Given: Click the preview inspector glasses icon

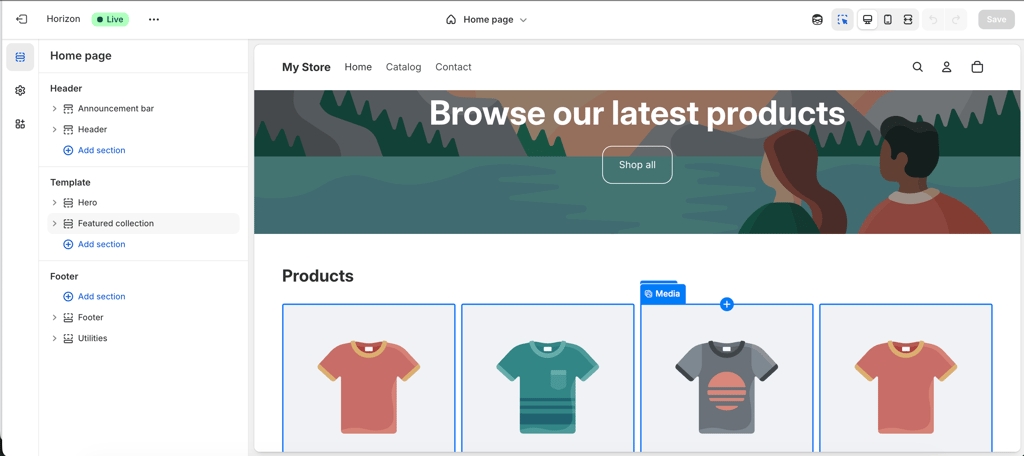Looking at the screenshot, I should tap(817, 20).
